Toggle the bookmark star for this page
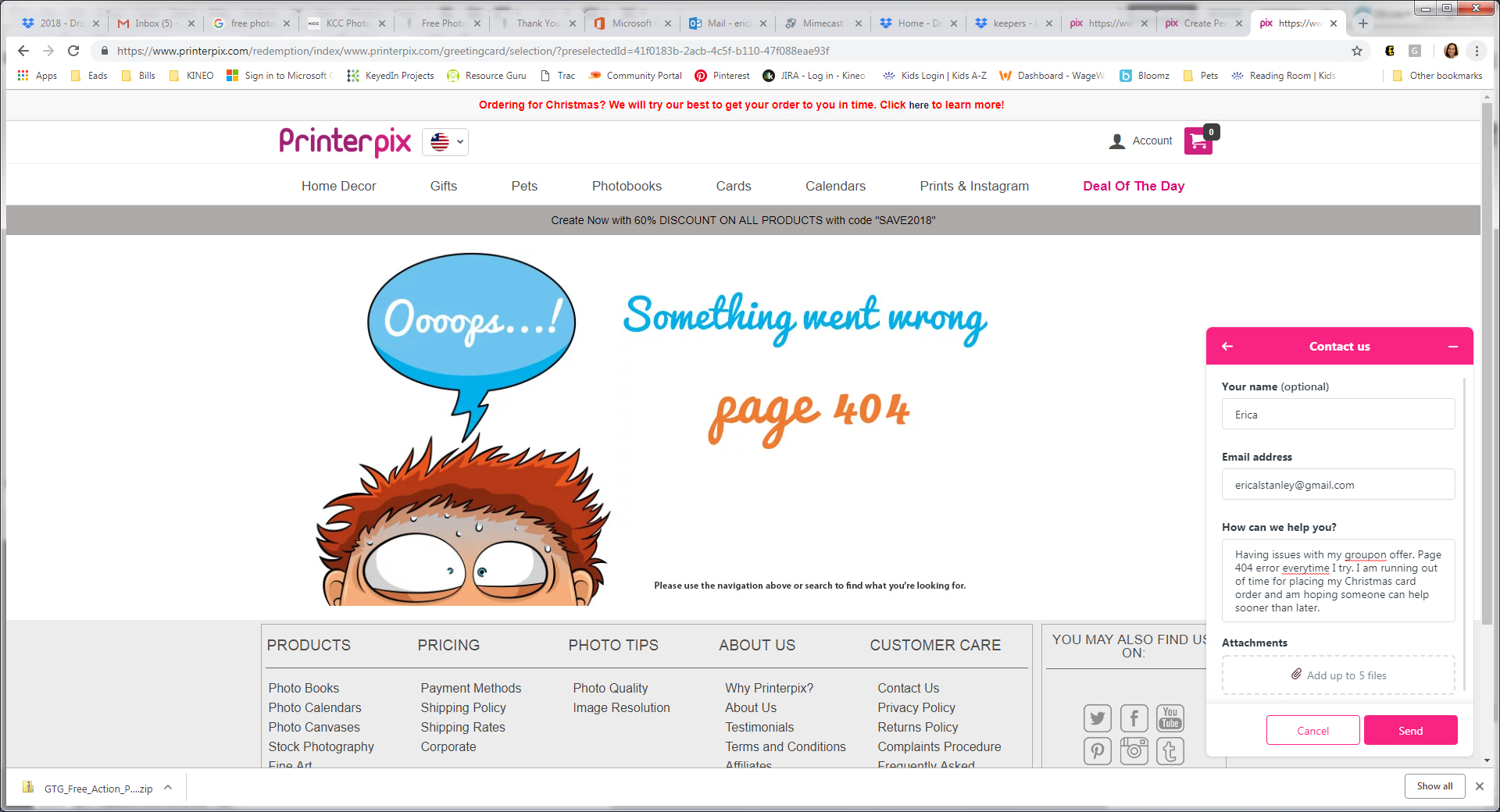This screenshot has height=812, width=1500. coord(1358,51)
